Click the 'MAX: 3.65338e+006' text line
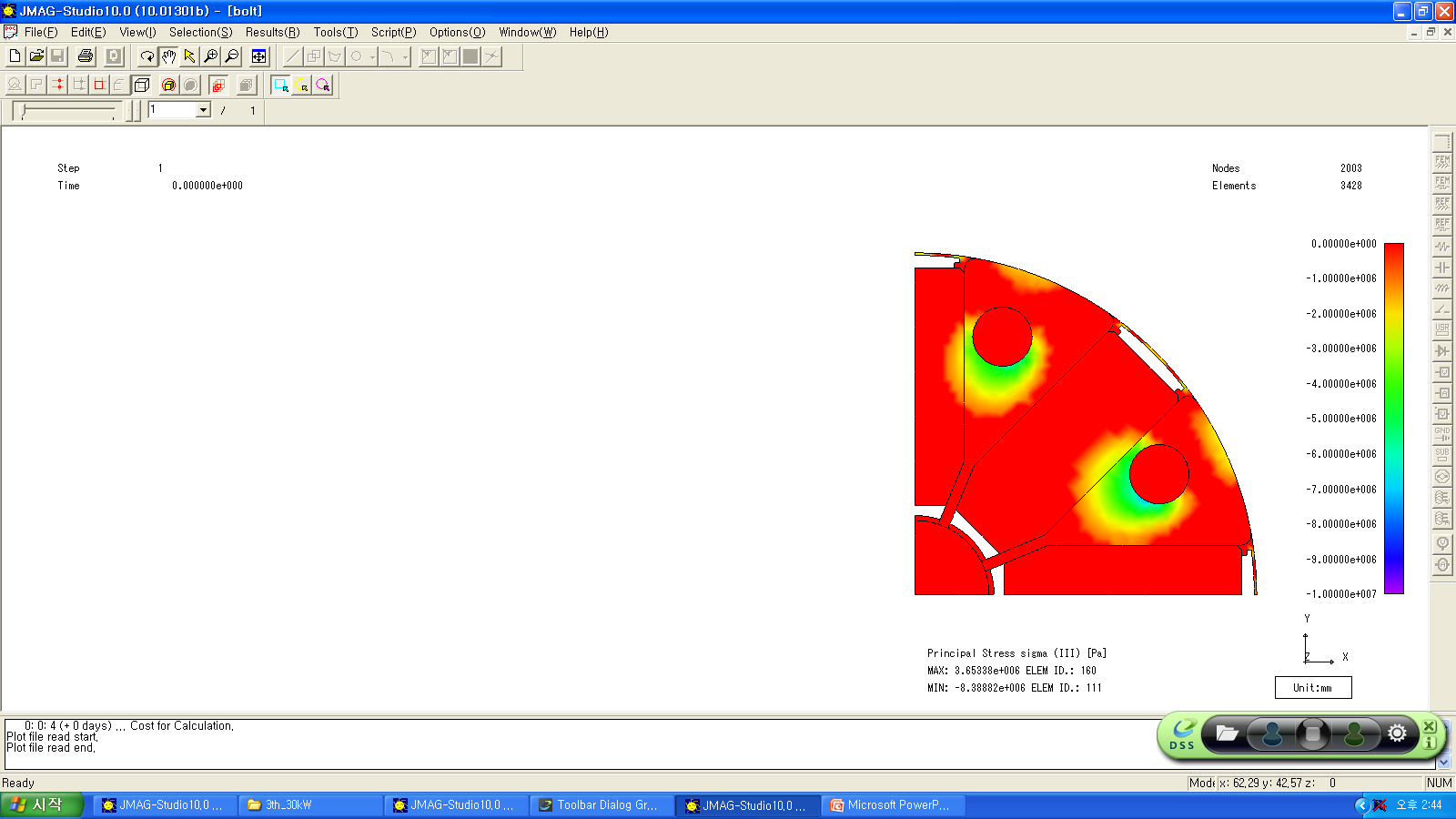Viewport: 1456px width, 819px height. [1012, 671]
